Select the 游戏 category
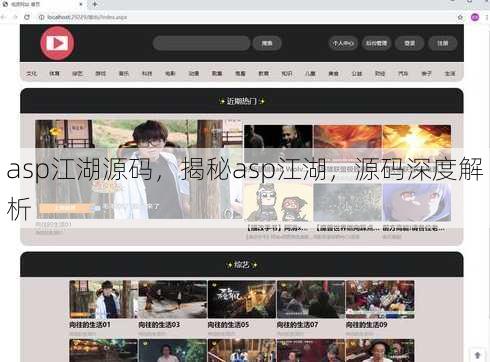490x362 pixels. (101, 73)
